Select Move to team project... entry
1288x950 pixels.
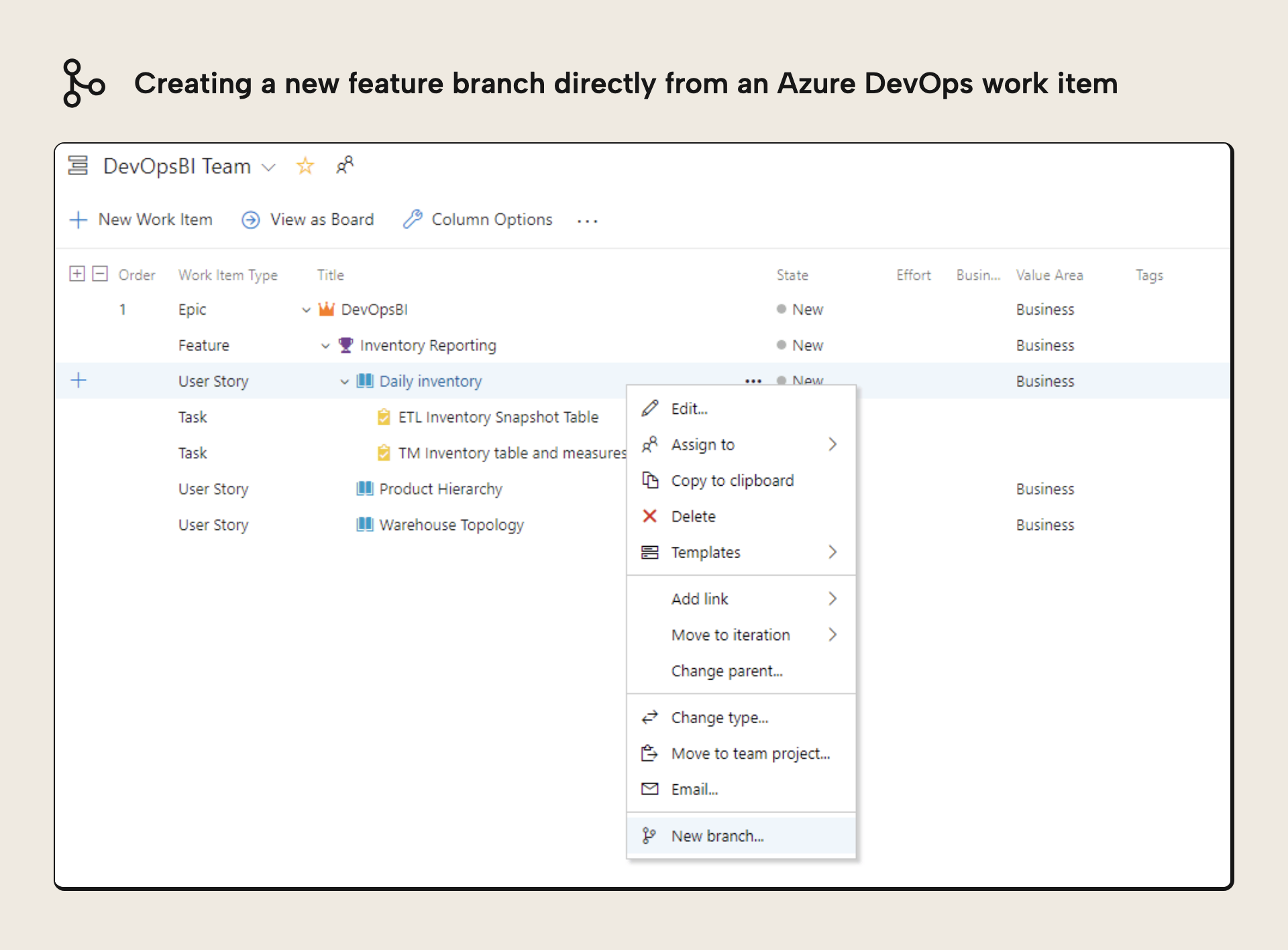(x=741, y=753)
